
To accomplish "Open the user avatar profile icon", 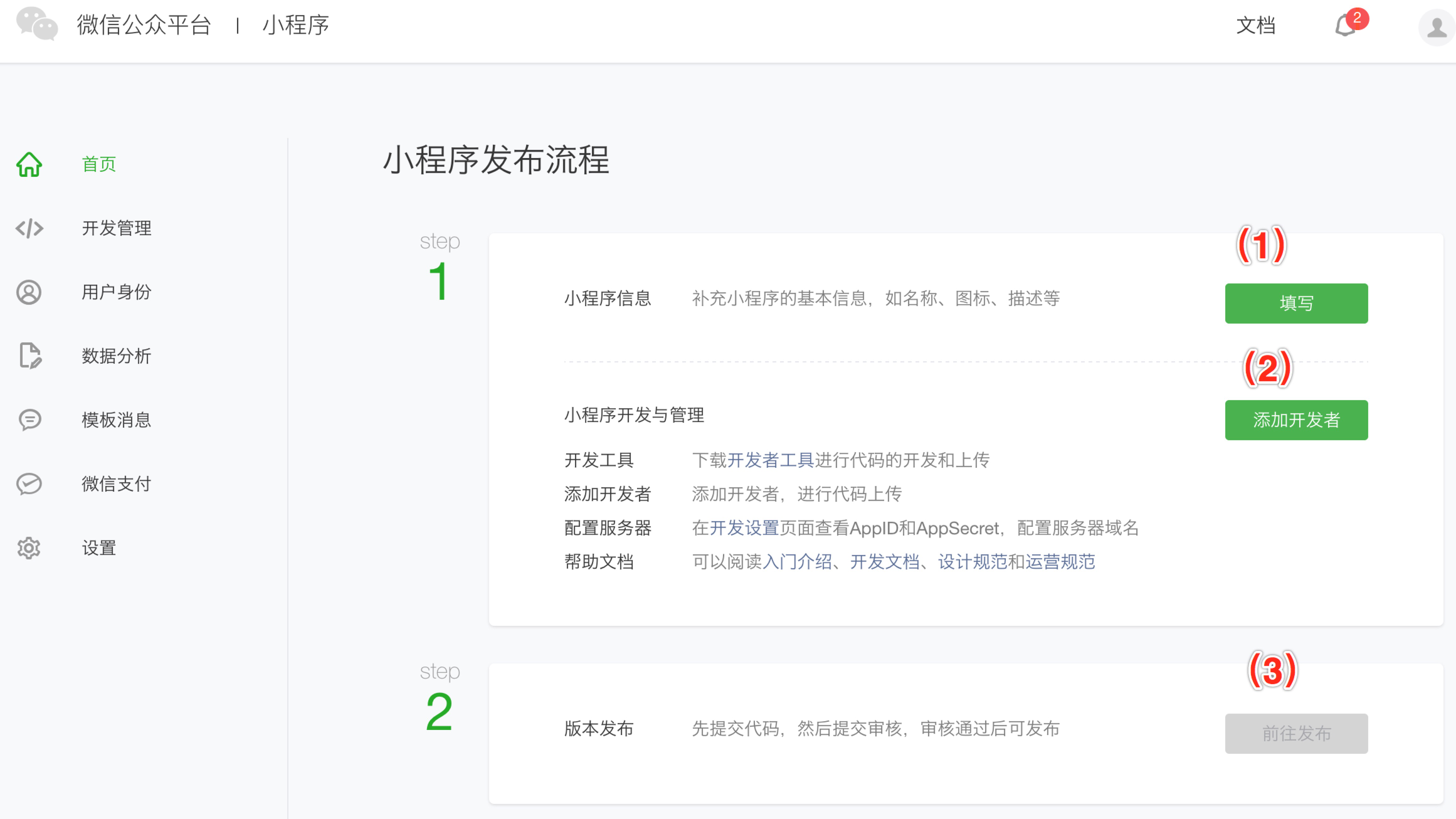I will tap(1437, 26).
